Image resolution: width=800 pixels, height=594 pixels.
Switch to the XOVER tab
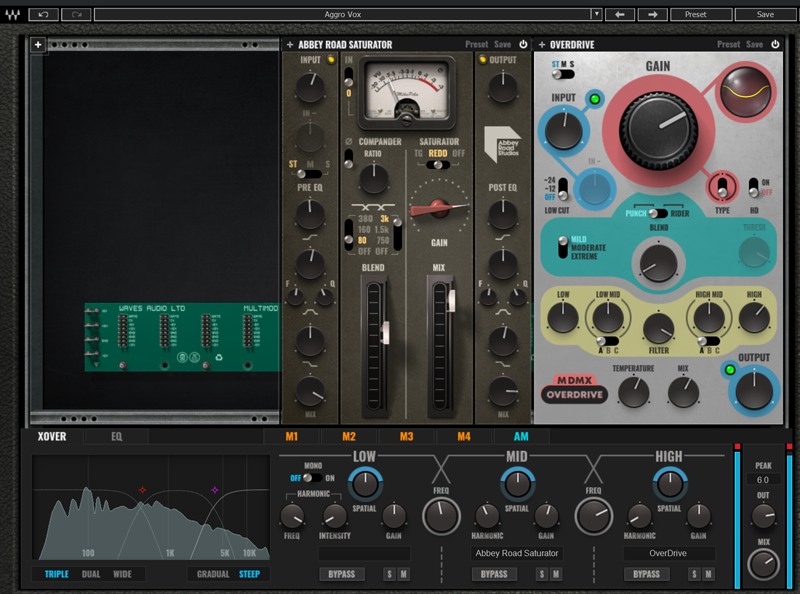tap(52, 436)
